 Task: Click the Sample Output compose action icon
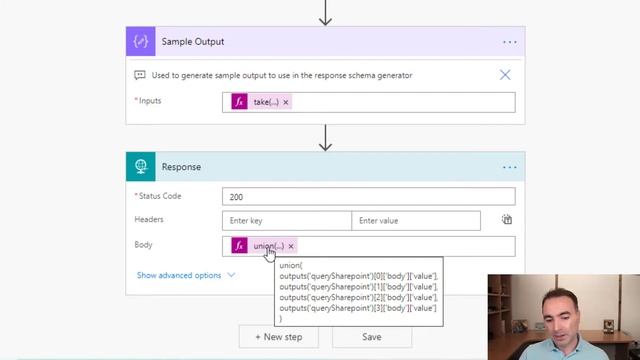(140, 41)
